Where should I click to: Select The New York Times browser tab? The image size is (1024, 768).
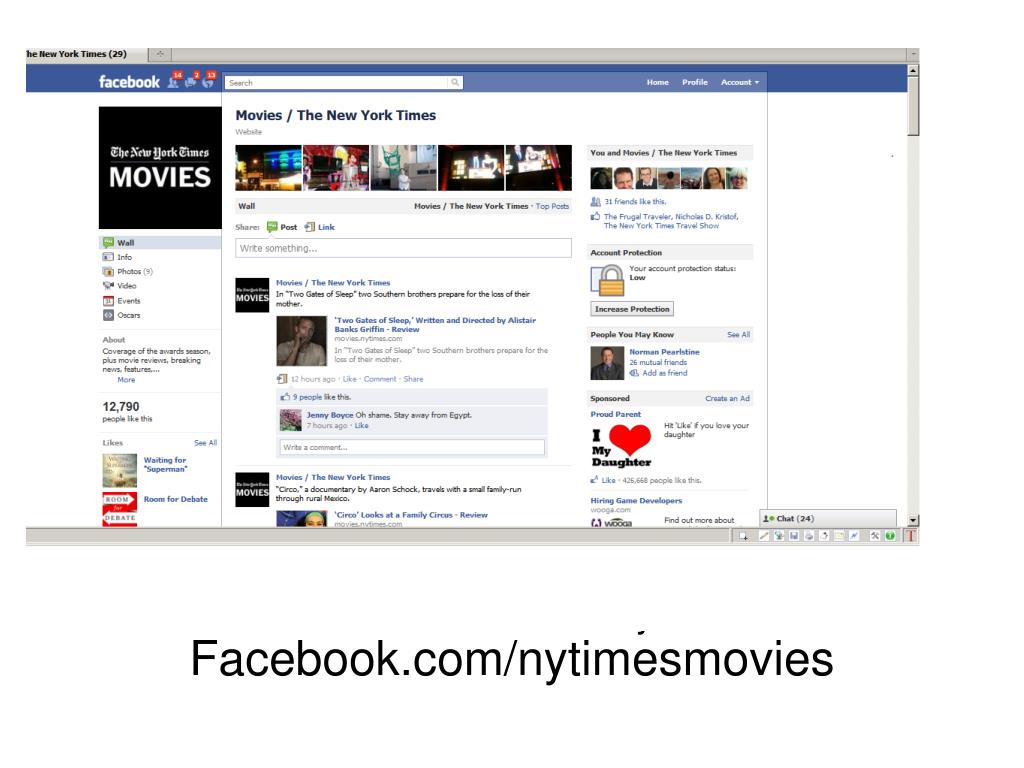click(86, 54)
